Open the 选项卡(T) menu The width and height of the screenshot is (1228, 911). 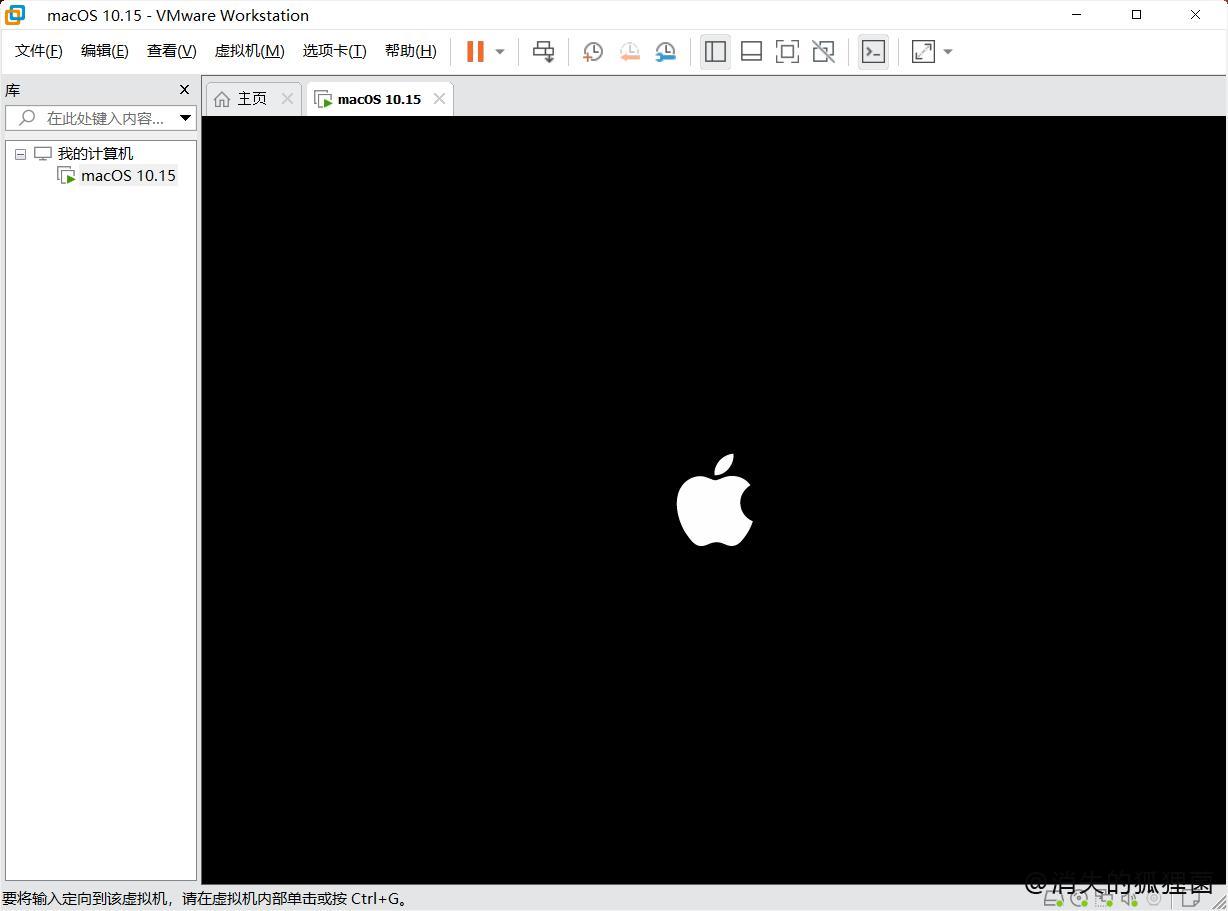335,51
